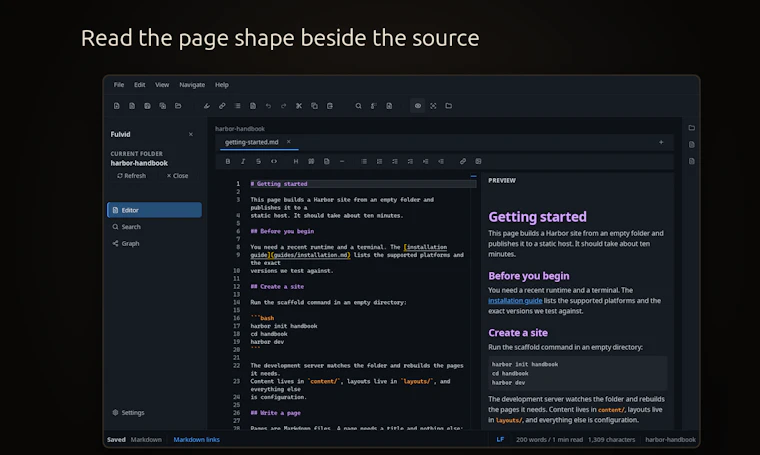The width and height of the screenshot is (760, 455).
Task: Click Markdown links in the status bar
Action: tap(196, 439)
